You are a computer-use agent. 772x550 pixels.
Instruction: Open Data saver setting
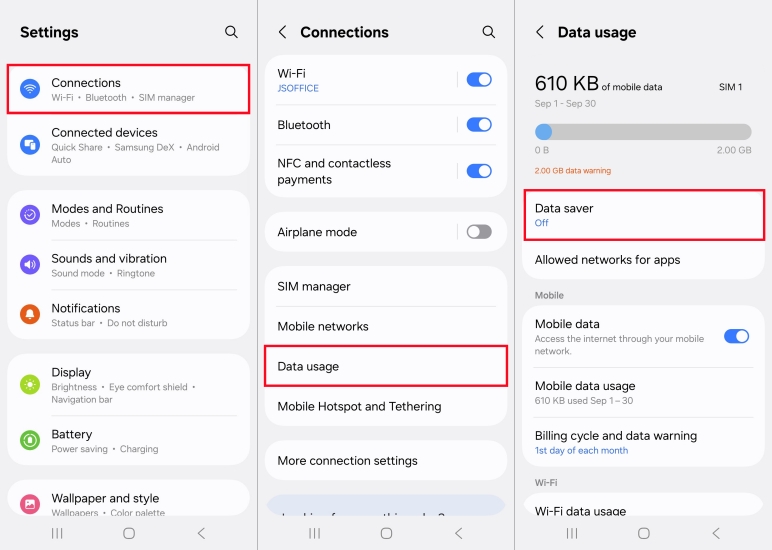point(644,215)
